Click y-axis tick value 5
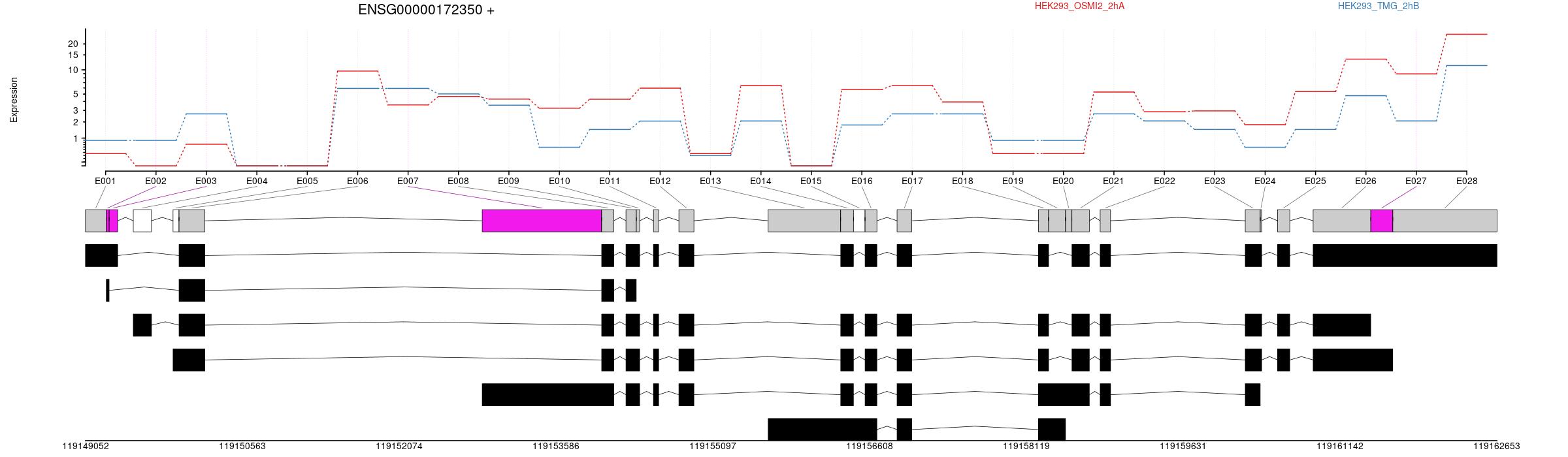The height and width of the screenshot is (457, 1568). click(76, 94)
